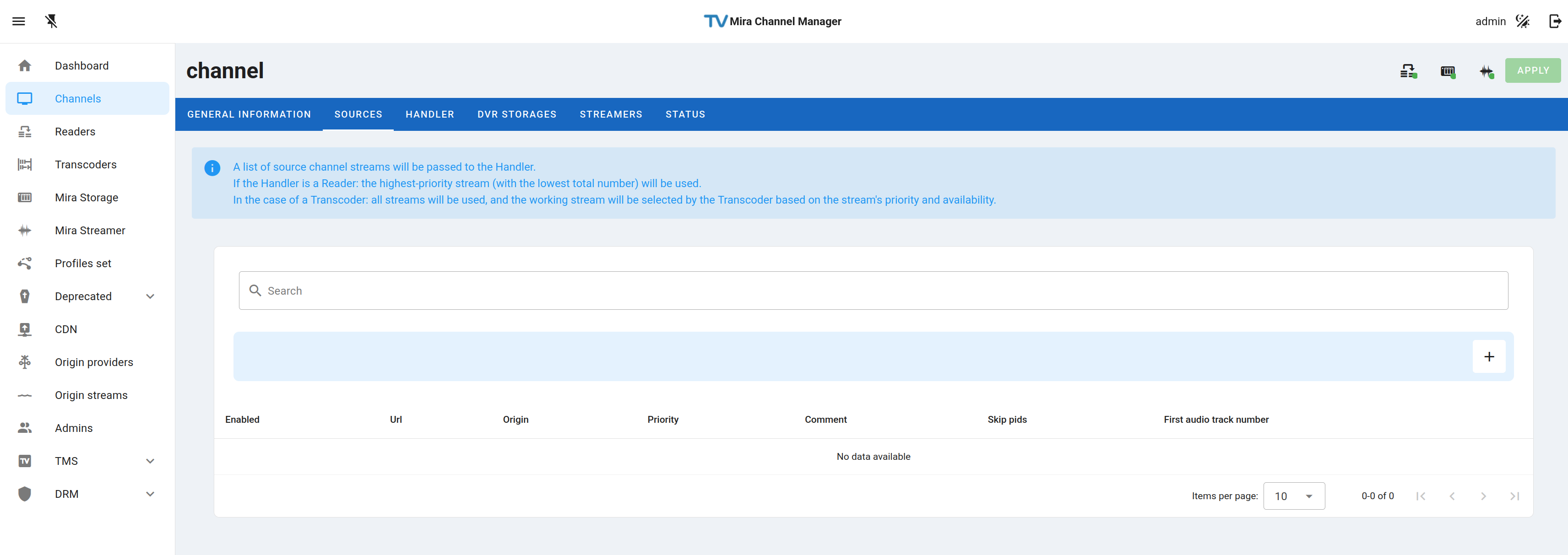Go to Origin providers page
Screen dimensions: 1568x555
(x=94, y=362)
